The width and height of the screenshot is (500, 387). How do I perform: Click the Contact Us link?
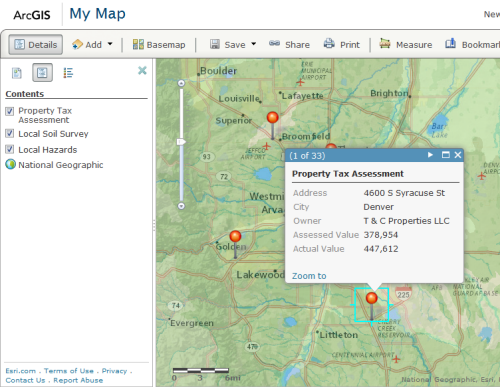(x=25, y=380)
